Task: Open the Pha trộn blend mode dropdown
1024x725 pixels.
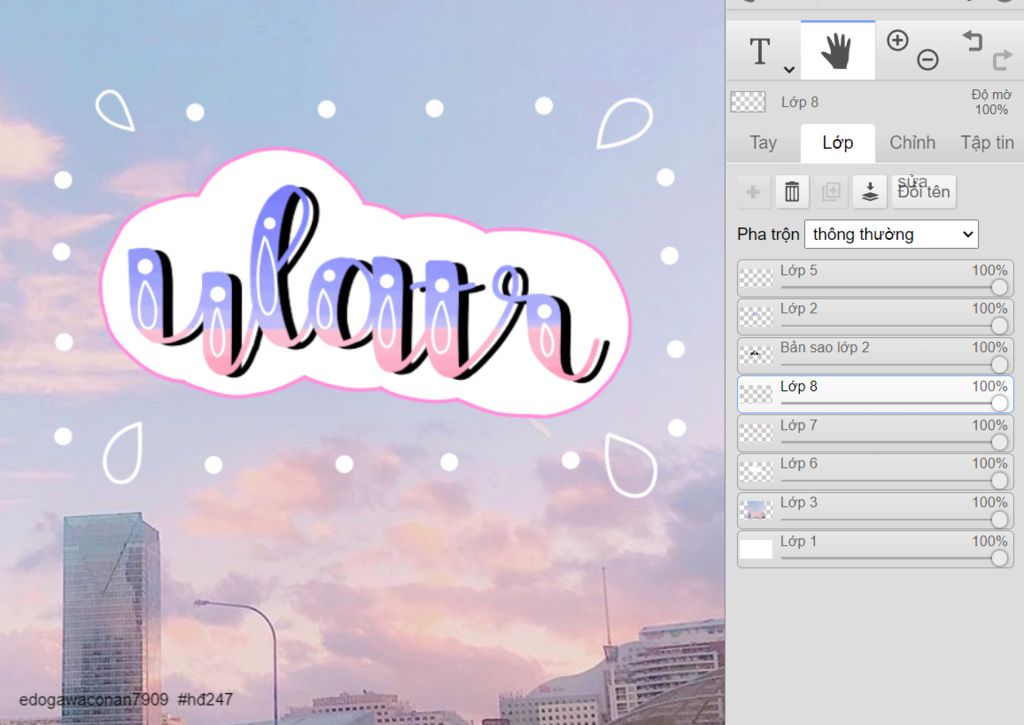Action: coord(891,234)
